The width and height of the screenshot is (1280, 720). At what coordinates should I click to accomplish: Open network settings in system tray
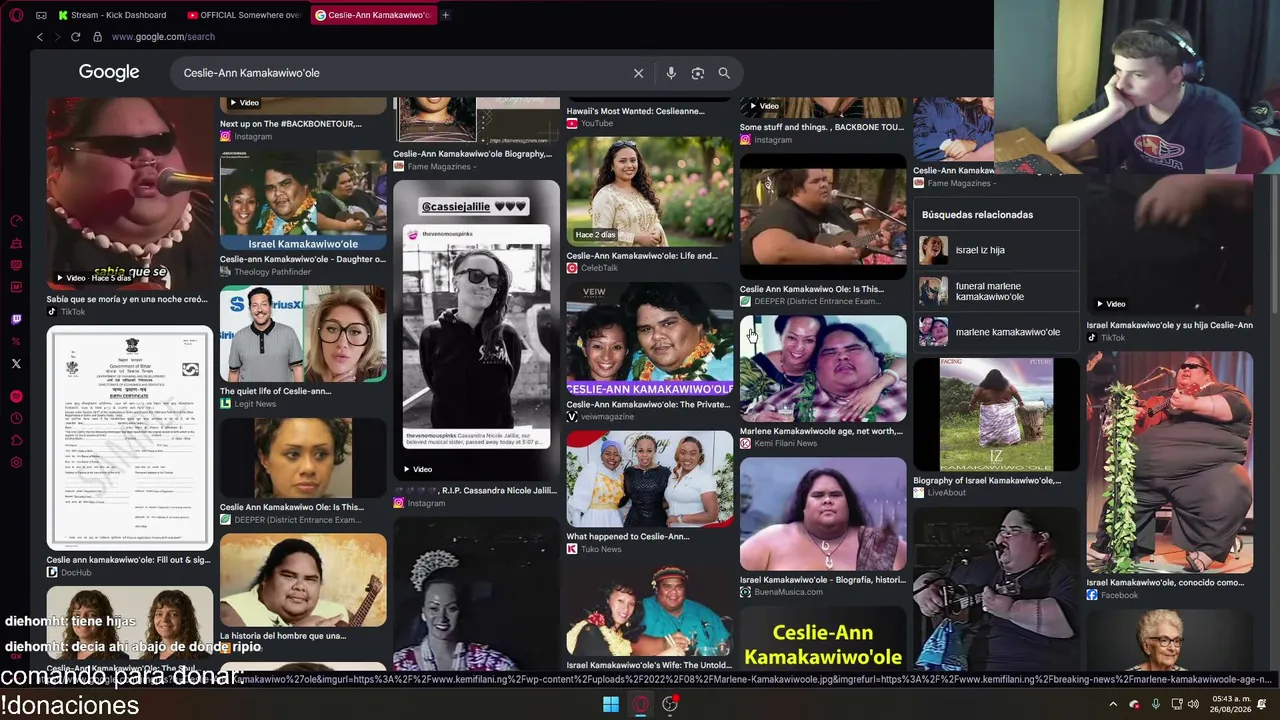click(x=1177, y=704)
